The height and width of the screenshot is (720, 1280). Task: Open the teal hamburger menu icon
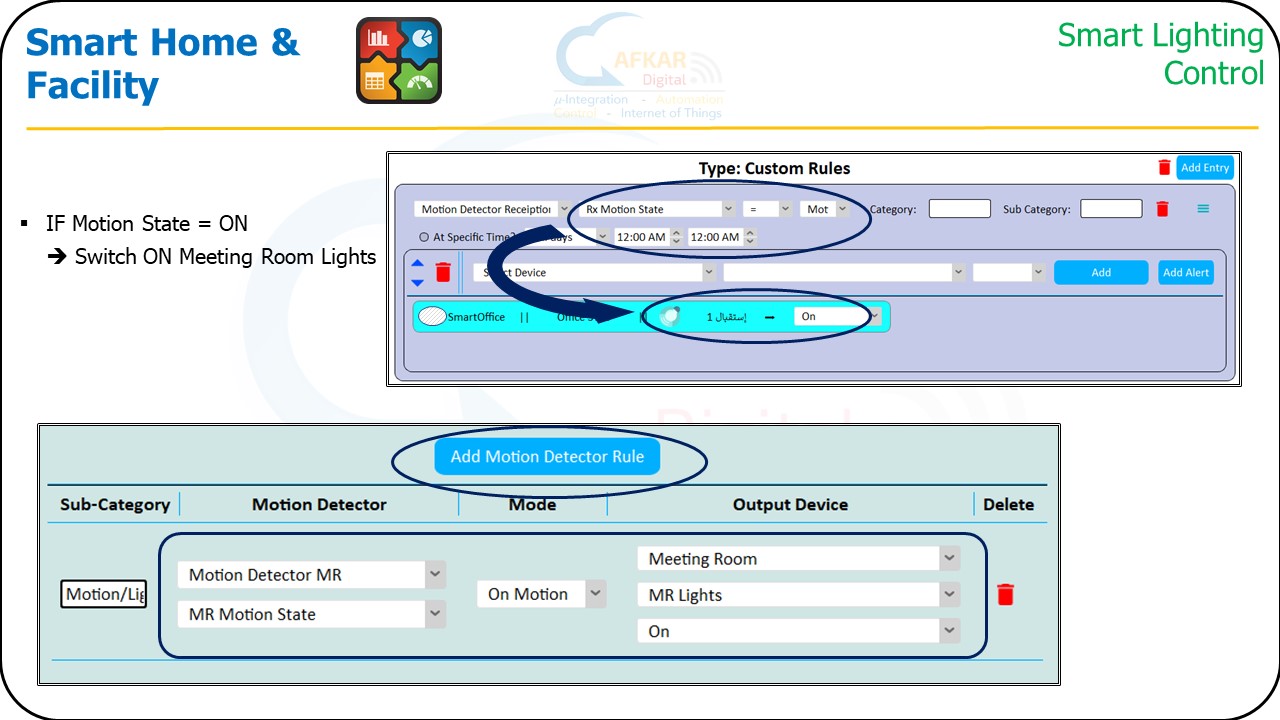(x=1203, y=209)
